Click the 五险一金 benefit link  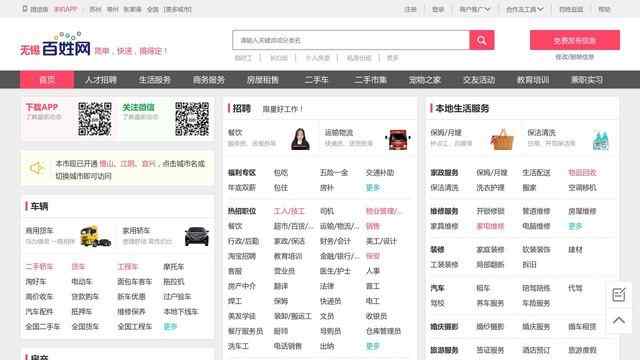334,173
